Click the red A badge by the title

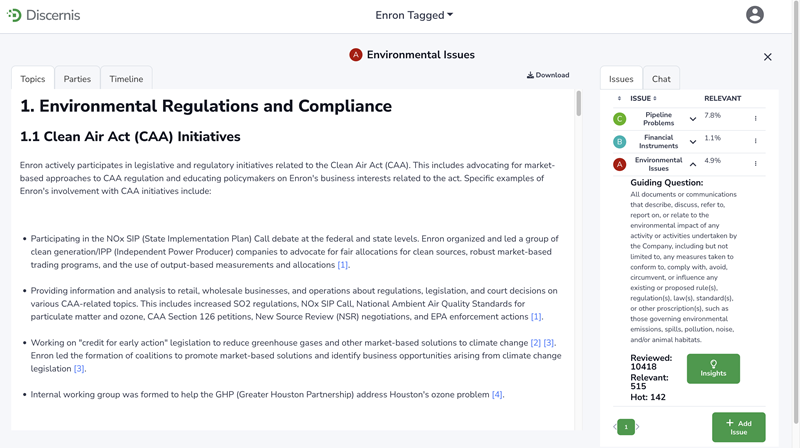click(355, 55)
